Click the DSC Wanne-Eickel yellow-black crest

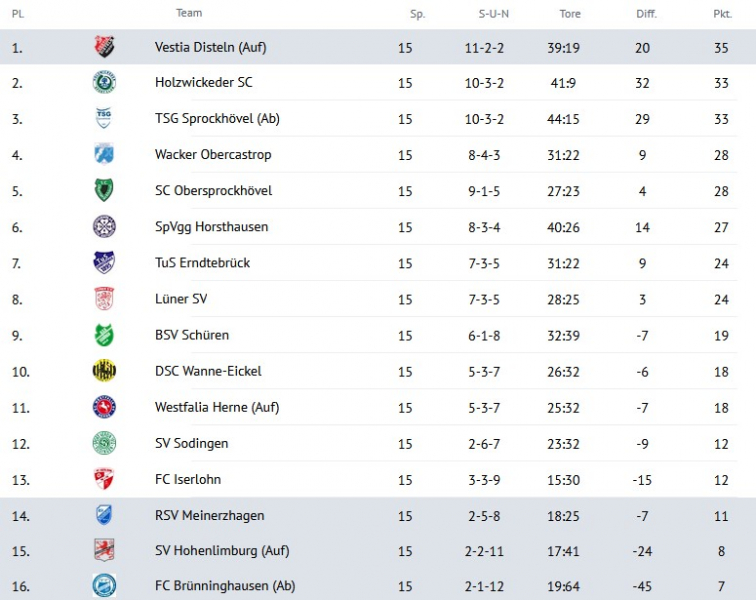[104, 371]
